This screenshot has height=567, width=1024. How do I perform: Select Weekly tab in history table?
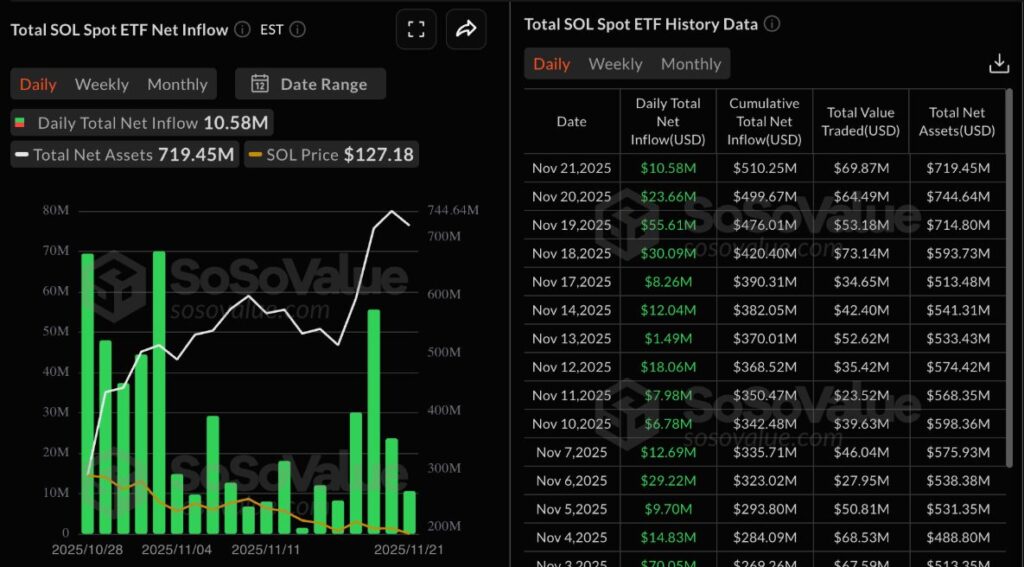tap(615, 64)
